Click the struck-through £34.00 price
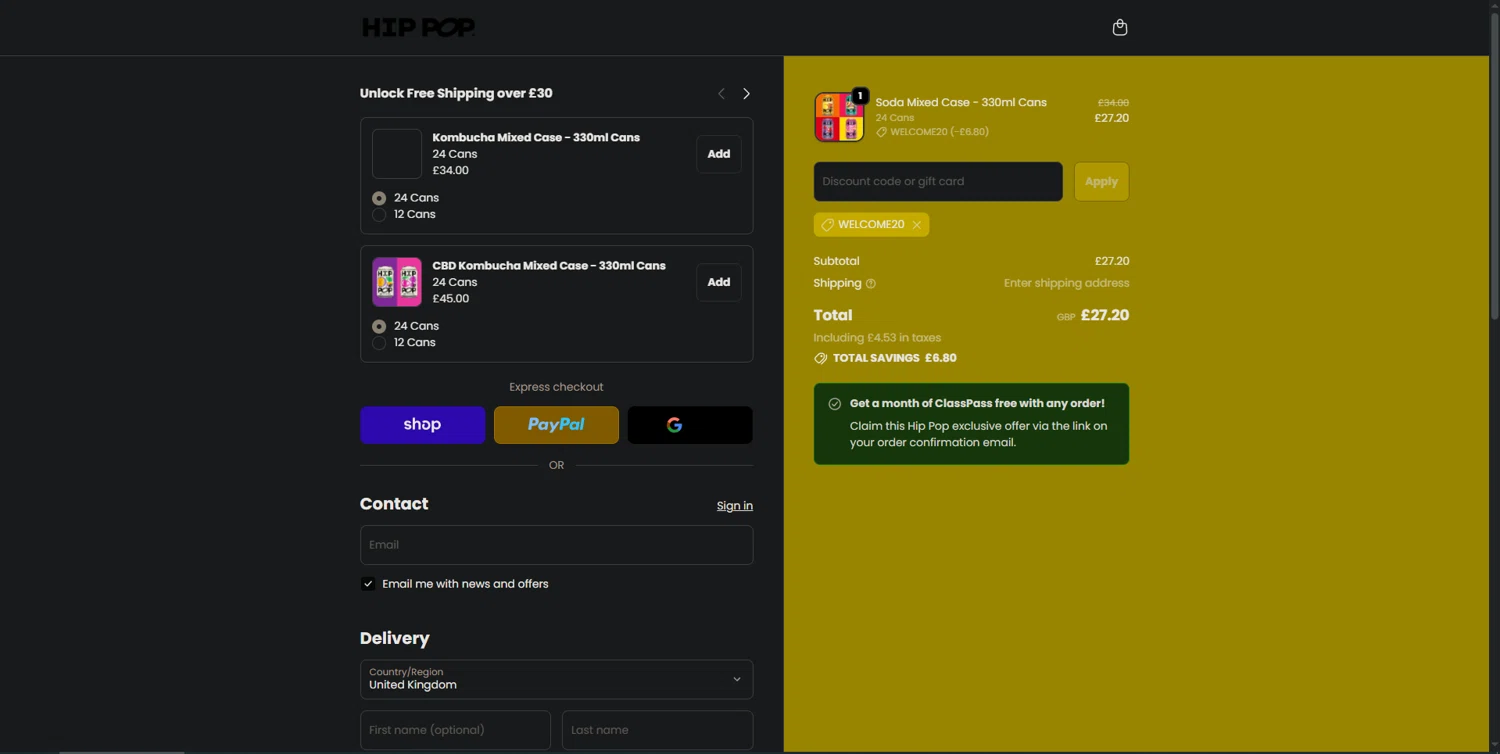Screen dimensions: 1500x754 coord(1113,102)
